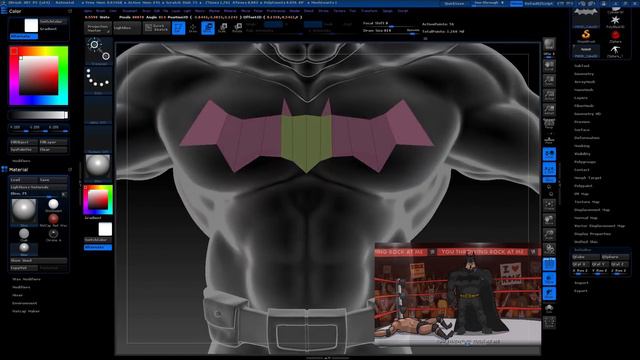
Task: Expand the Morph Target subpalette
Action: [588, 178]
